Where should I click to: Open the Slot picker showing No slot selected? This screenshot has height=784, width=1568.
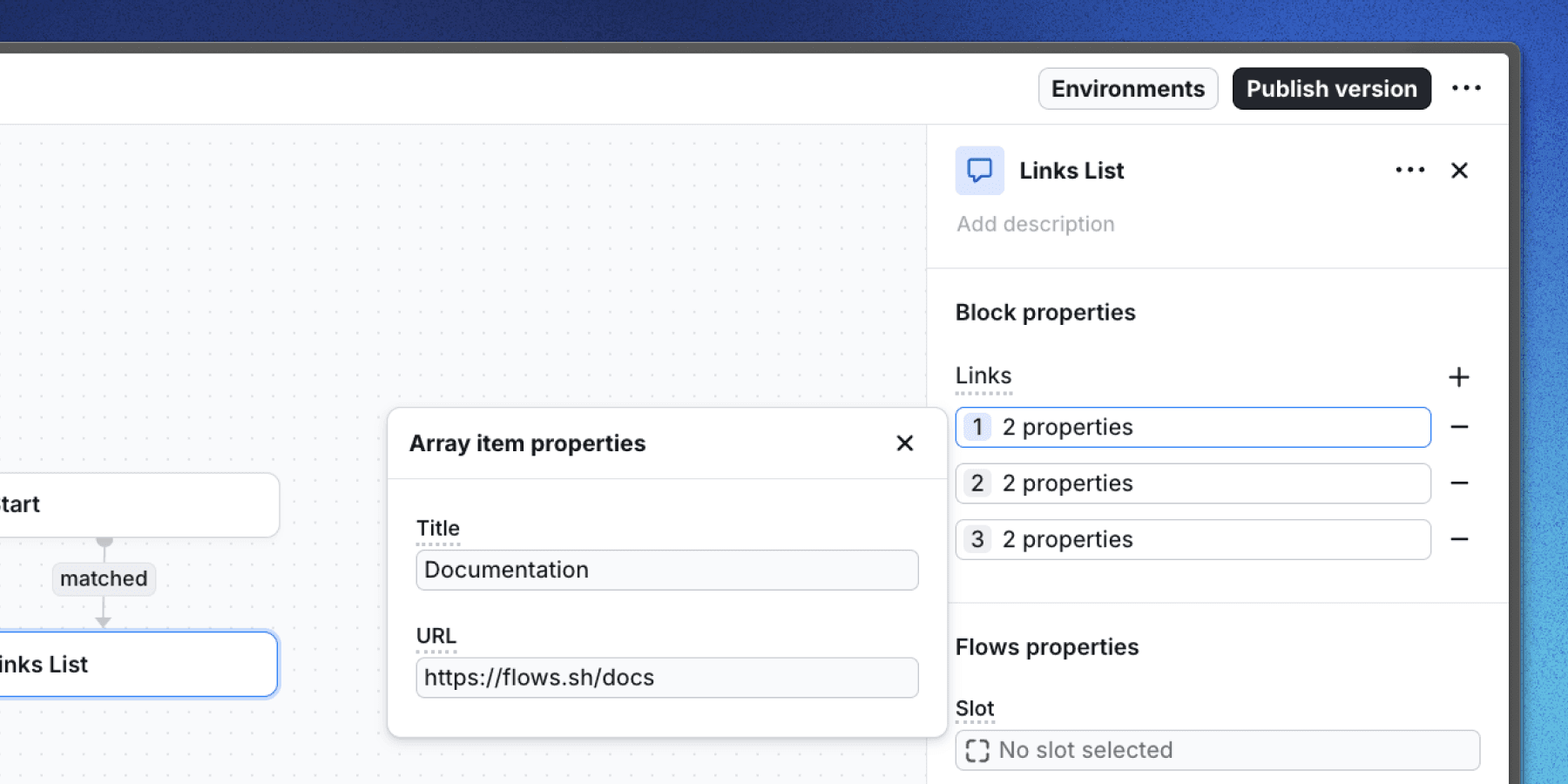pyautogui.click(x=1217, y=750)
